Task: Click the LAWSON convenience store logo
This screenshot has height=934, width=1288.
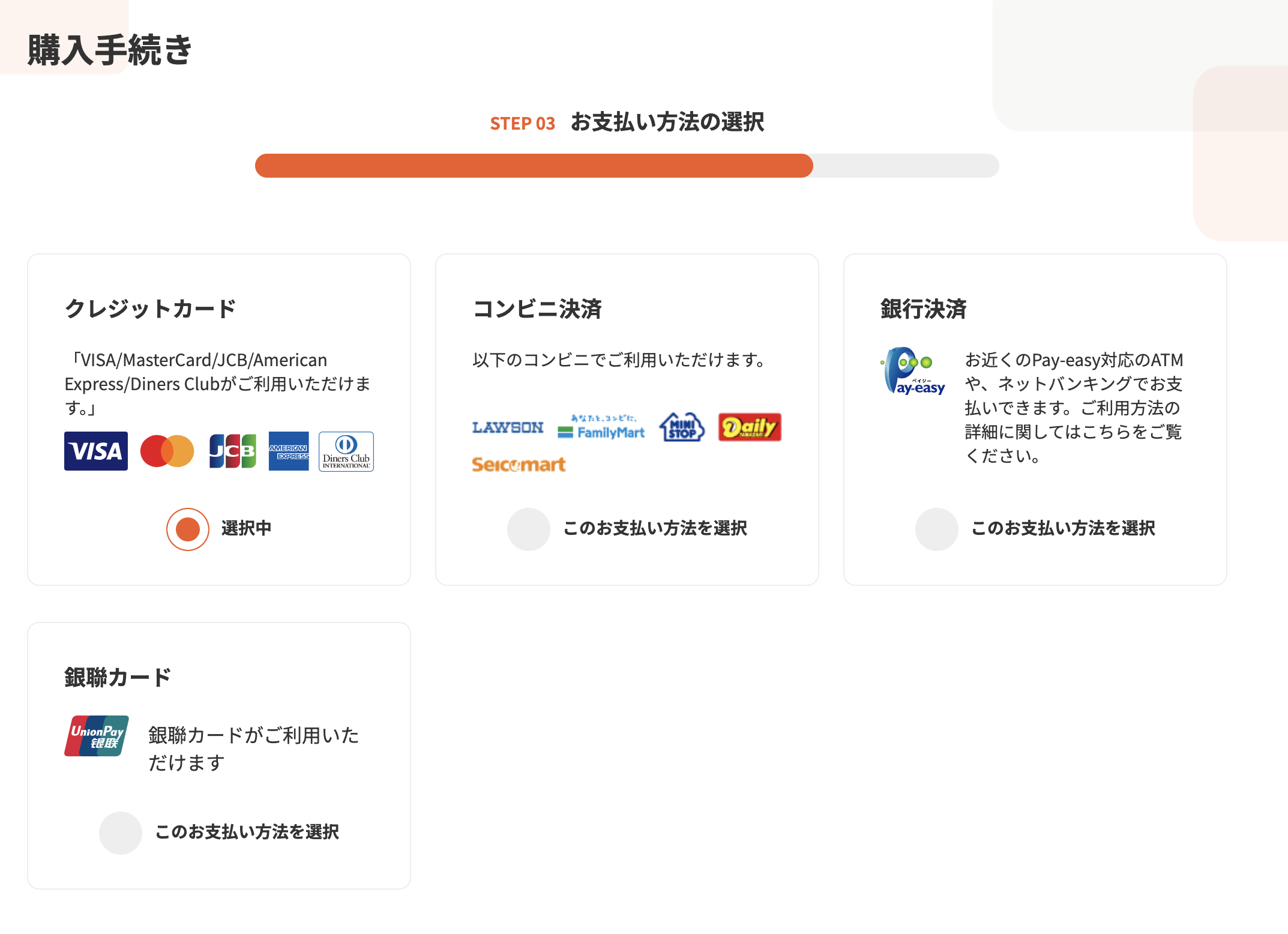Action: click(x=508, y=427)
